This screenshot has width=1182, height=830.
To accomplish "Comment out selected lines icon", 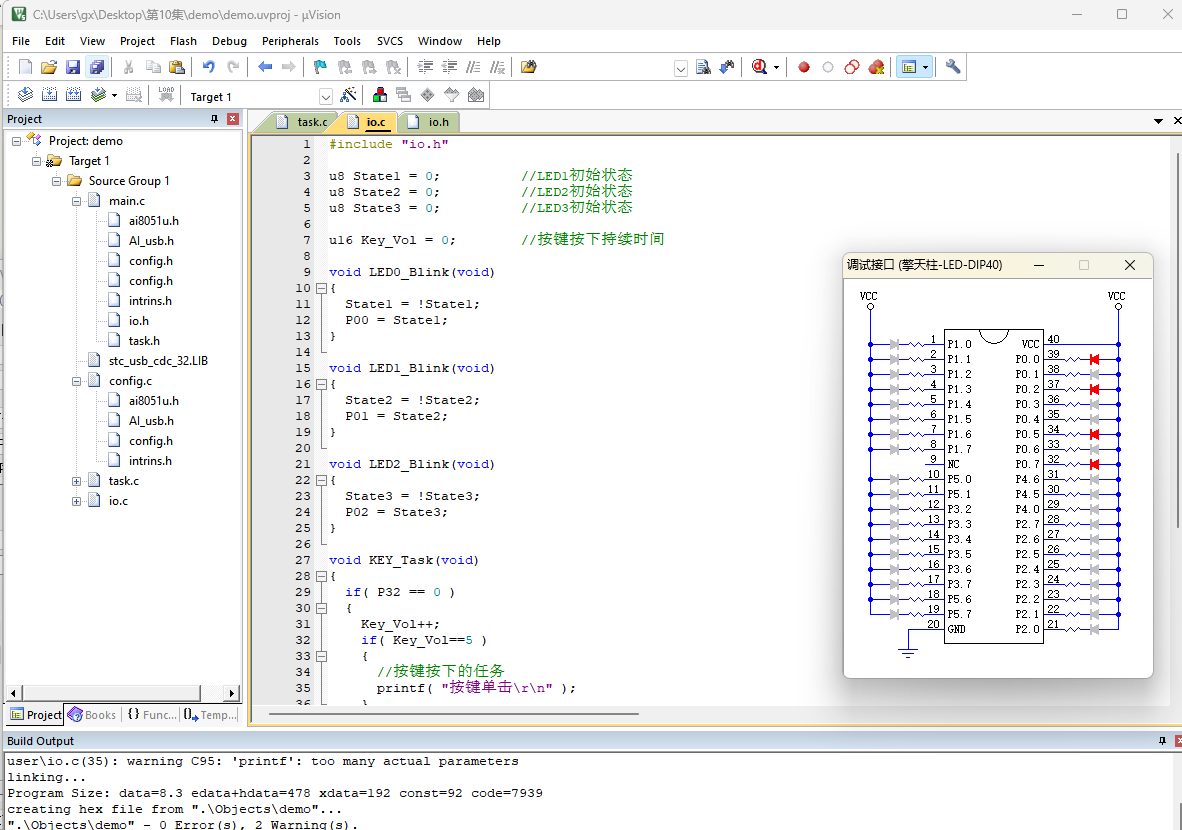I will point(473,67).
